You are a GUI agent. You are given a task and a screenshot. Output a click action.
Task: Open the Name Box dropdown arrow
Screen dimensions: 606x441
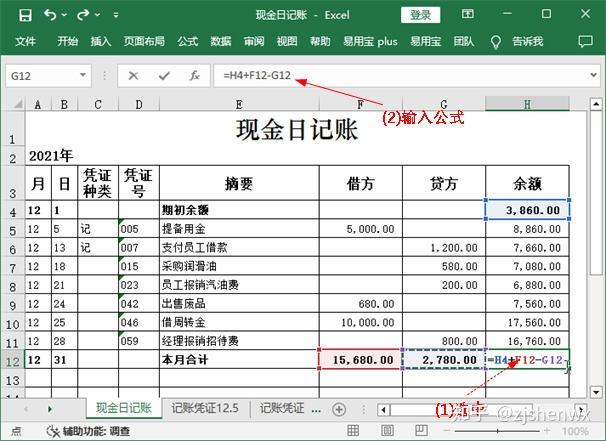pyautogui.click(x=84, y=75)
